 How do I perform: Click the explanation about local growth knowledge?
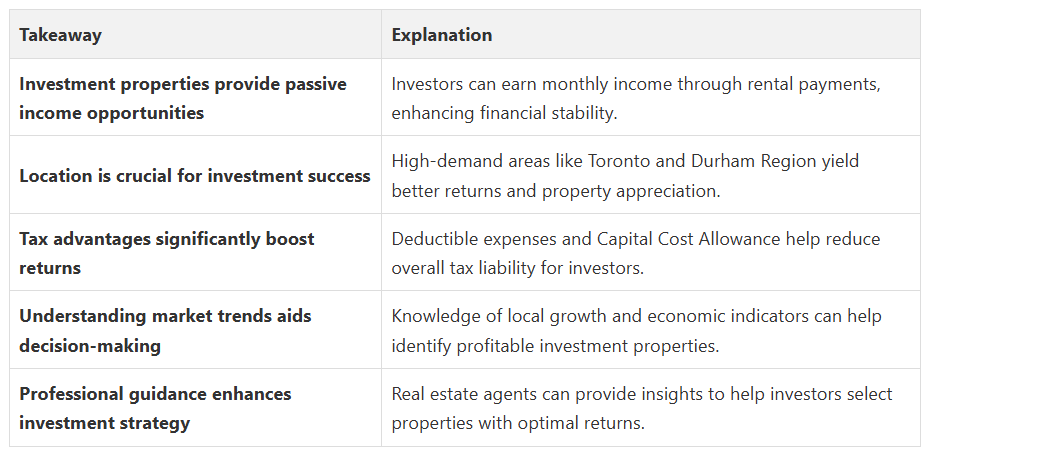636,330
